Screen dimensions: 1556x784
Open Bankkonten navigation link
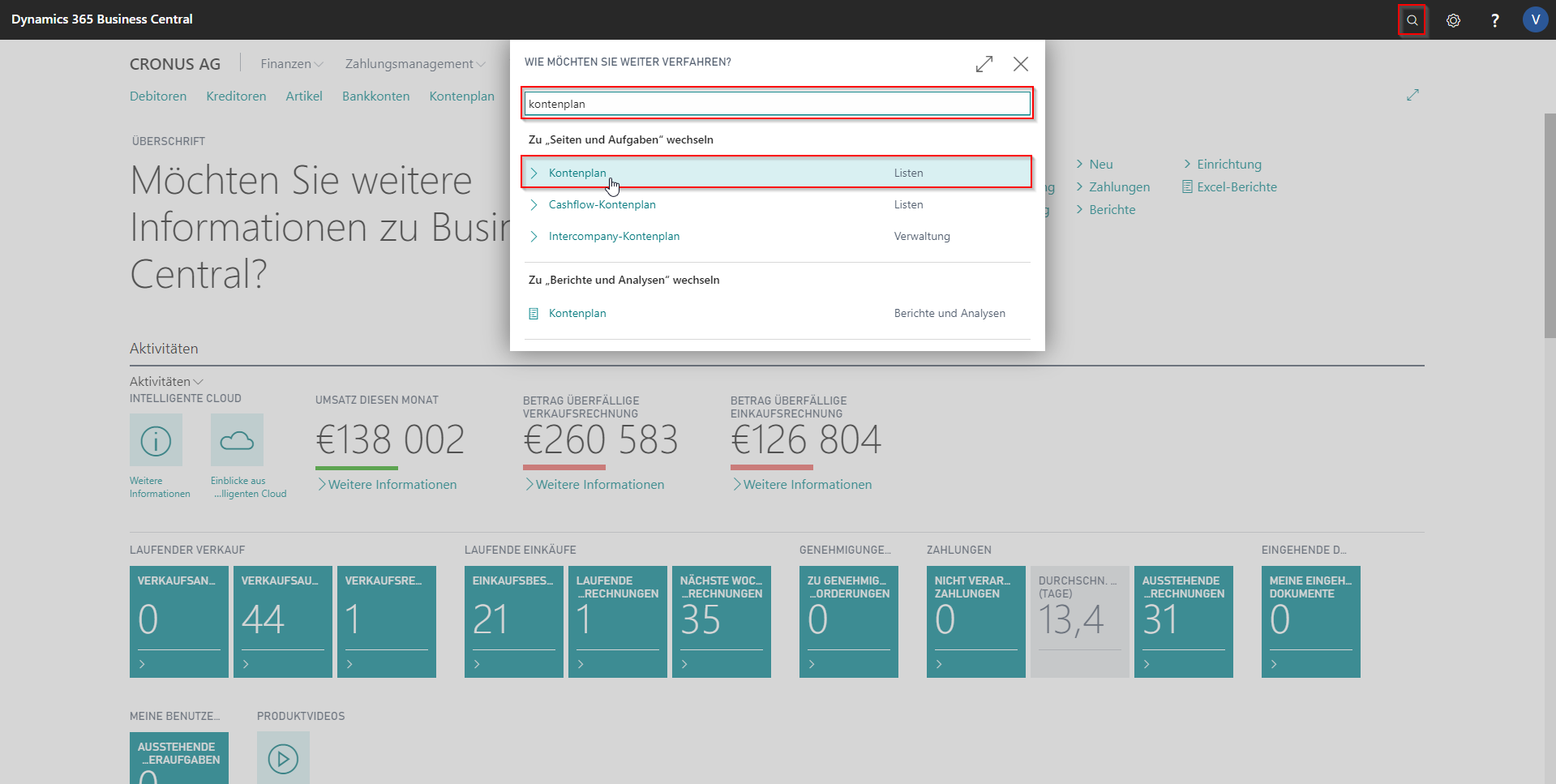pos(375,96)
